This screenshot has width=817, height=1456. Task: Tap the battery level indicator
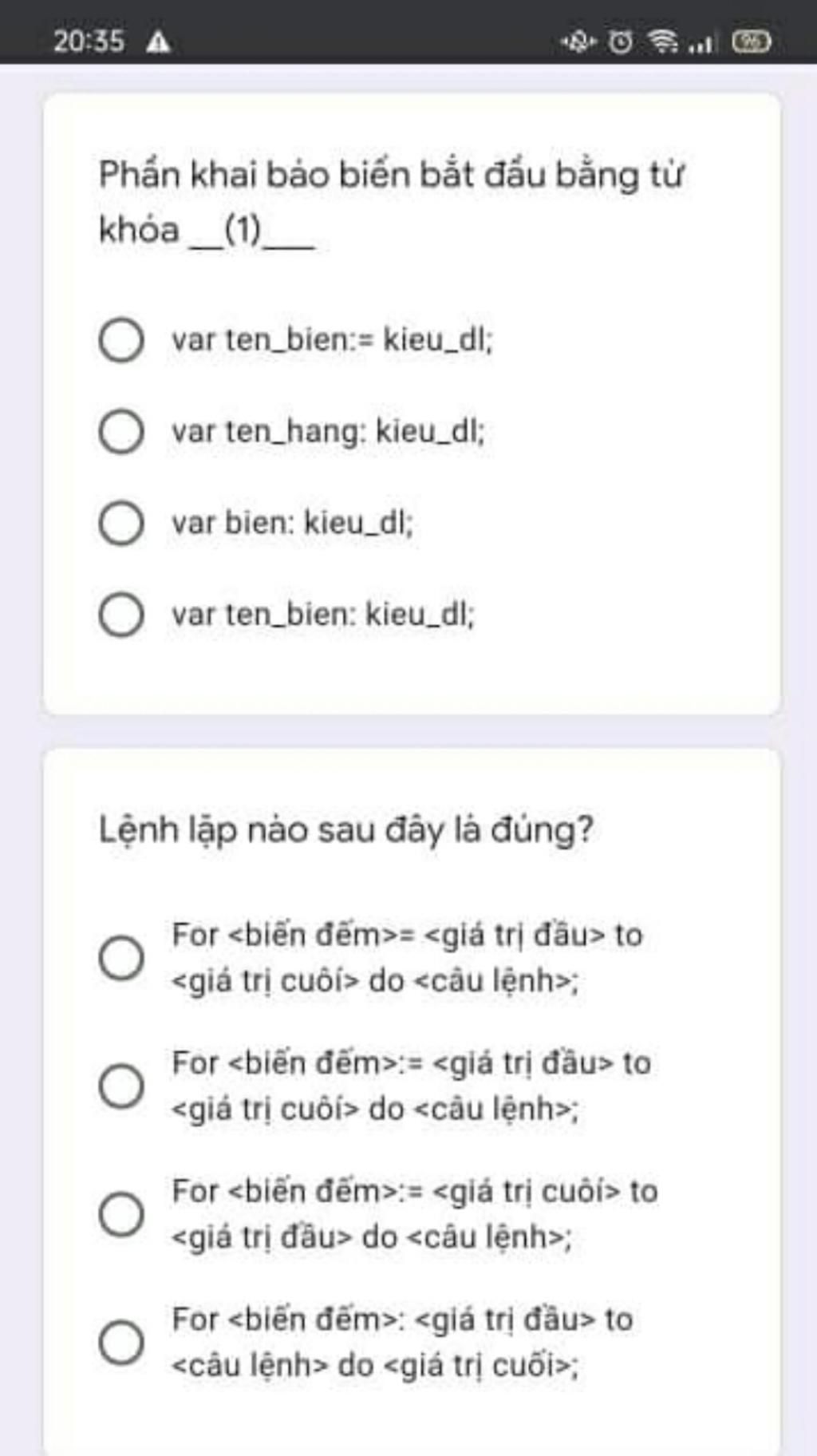point(752,41)
